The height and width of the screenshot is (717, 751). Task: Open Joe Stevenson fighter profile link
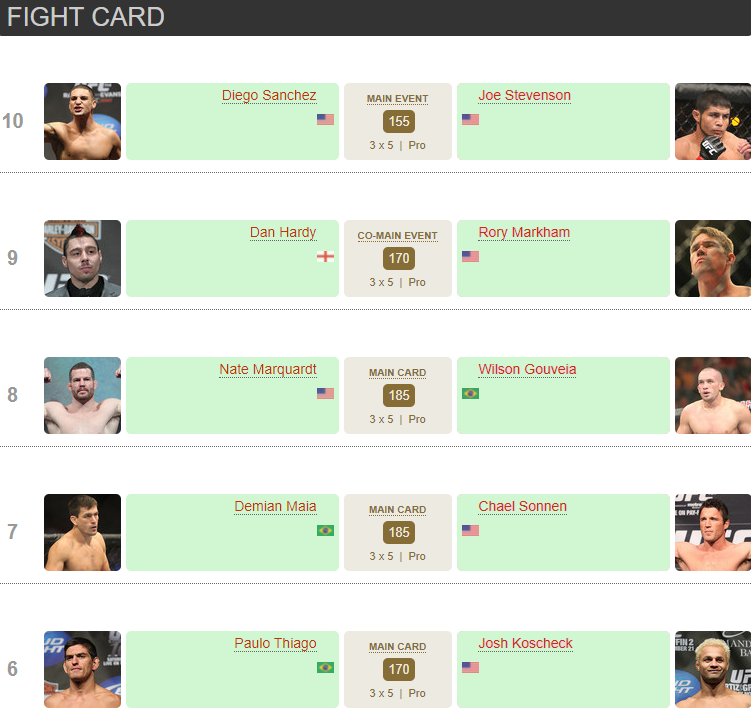(524, 96)
